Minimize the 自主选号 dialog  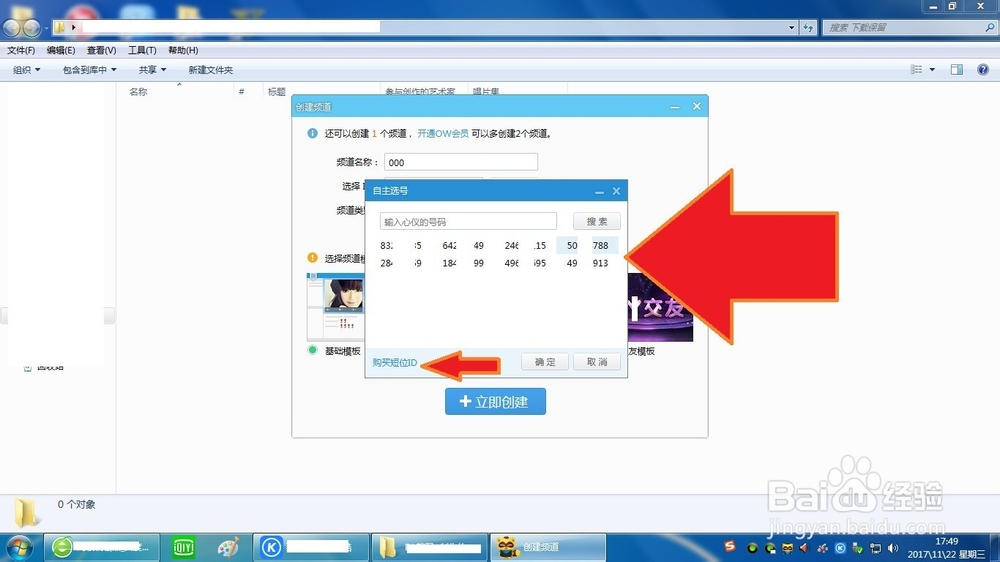tap(599, 191)
